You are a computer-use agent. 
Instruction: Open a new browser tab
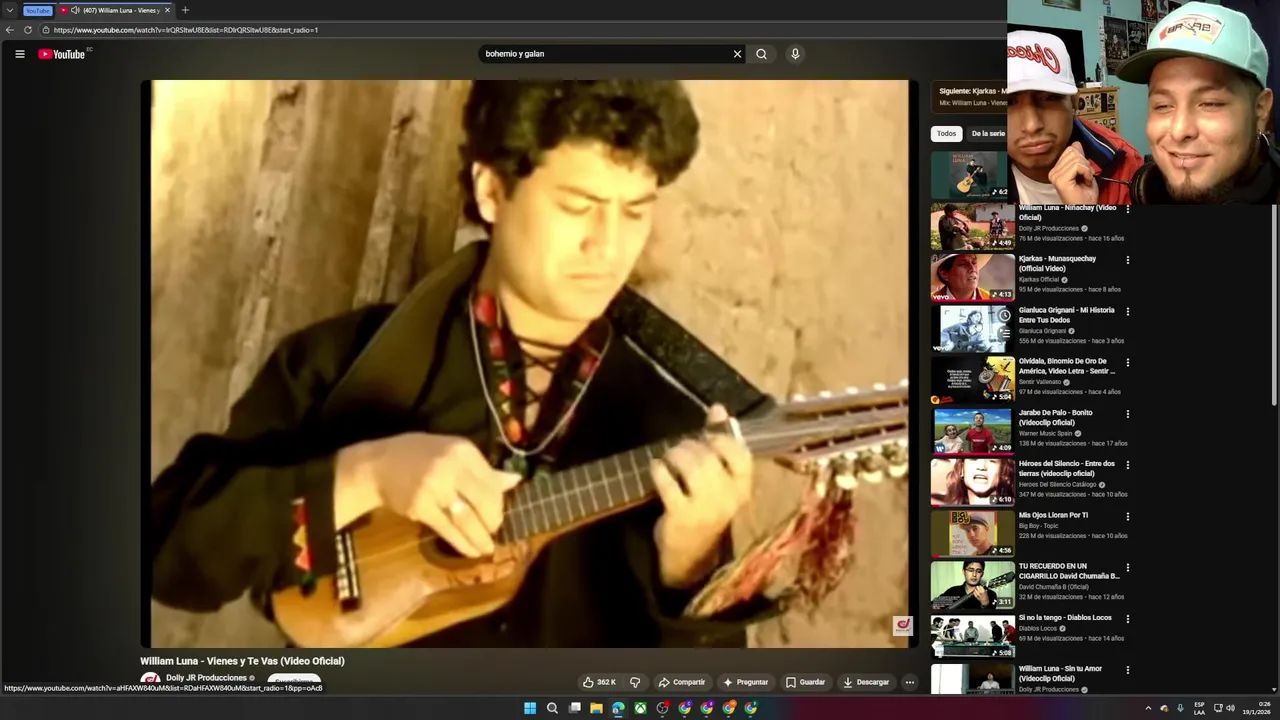185,10
